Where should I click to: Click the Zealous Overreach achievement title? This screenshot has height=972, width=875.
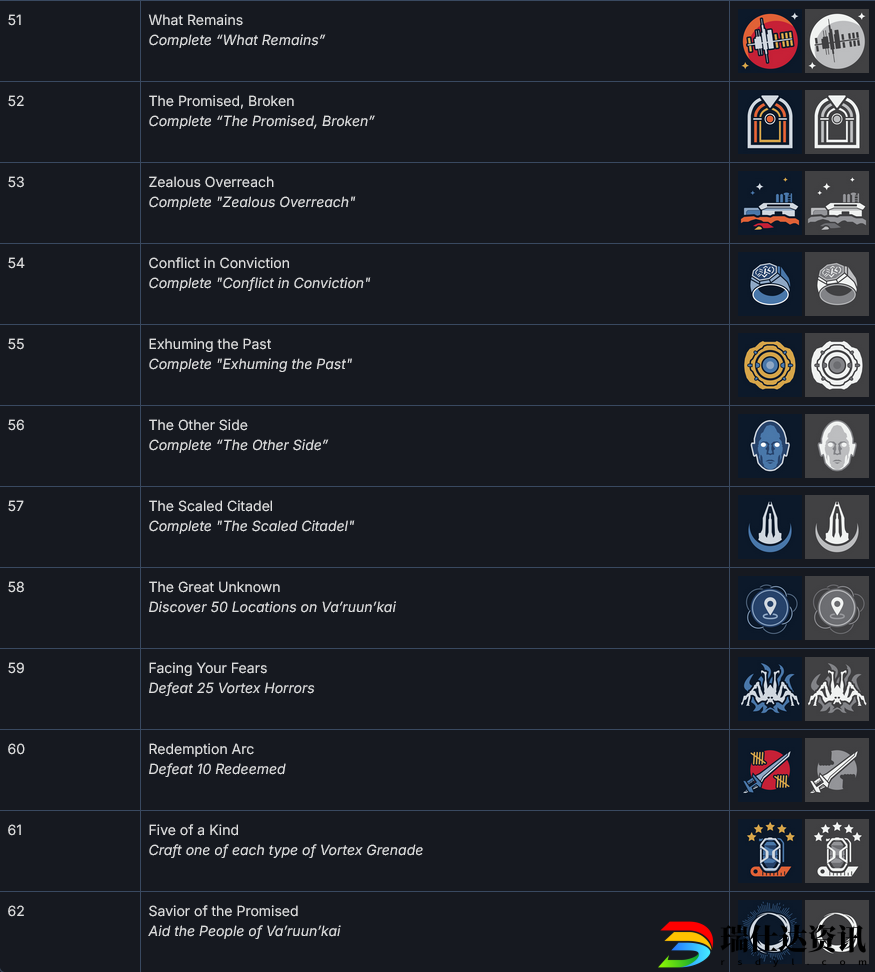211,182
